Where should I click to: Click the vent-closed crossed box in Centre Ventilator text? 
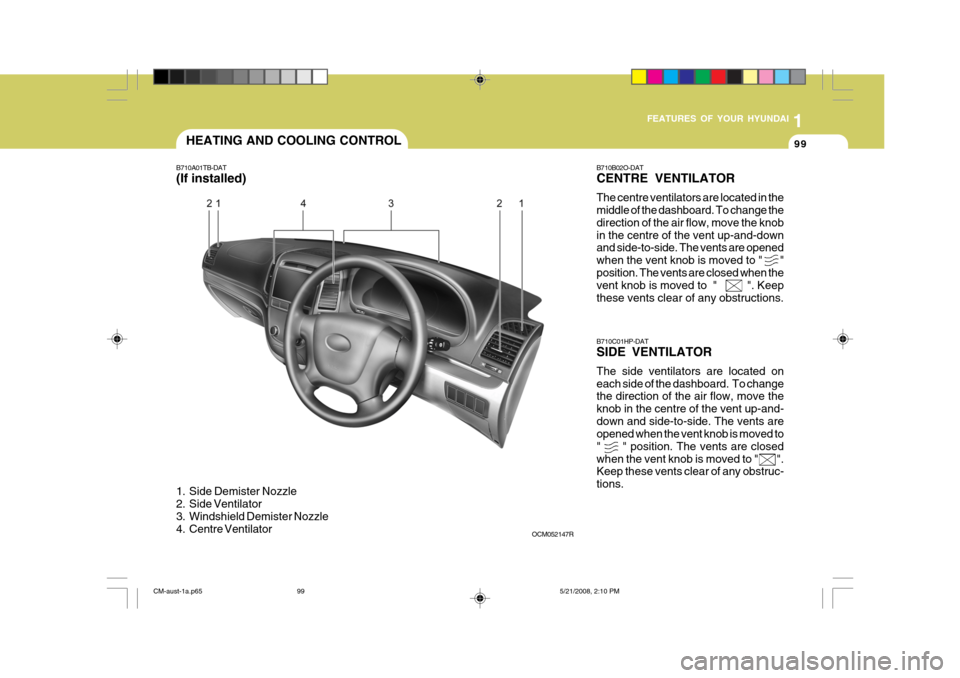pyautogui.click(x=733, y=286)
